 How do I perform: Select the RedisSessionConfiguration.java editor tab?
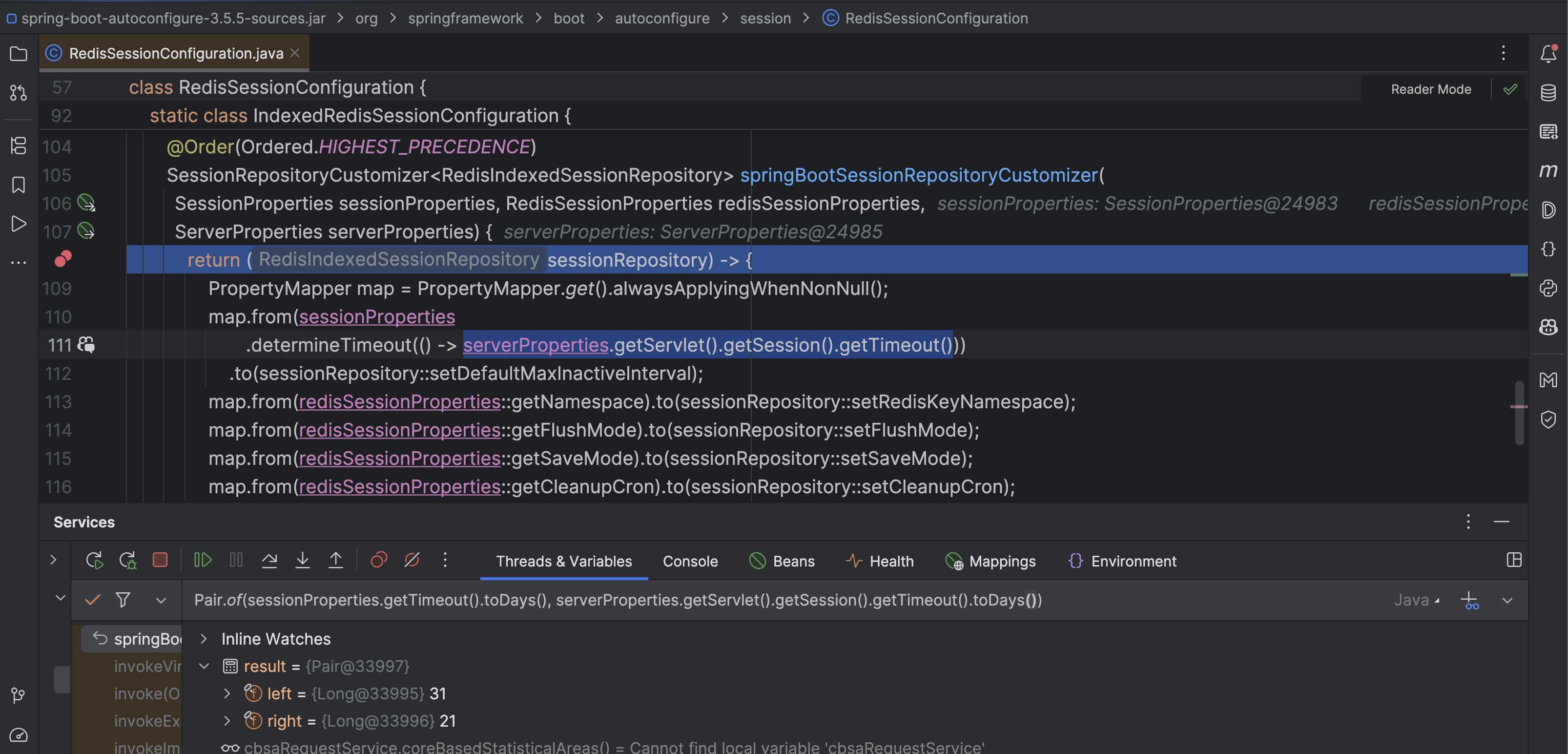[175, 53]
